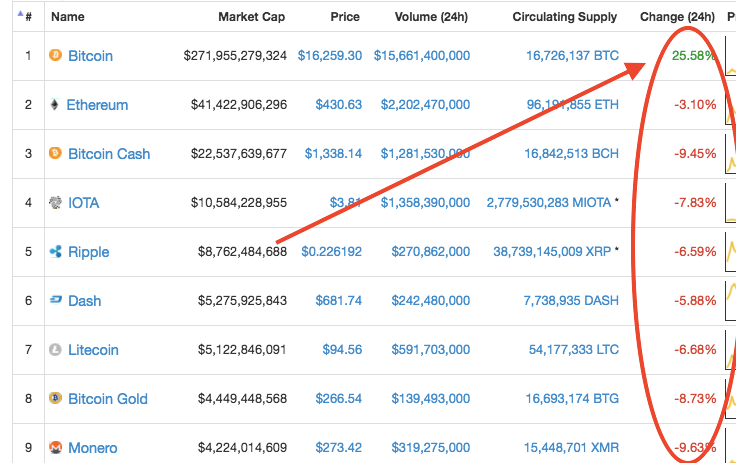Sort table by Circulating Supply column

pyautogui.click(x=565, y=17)
